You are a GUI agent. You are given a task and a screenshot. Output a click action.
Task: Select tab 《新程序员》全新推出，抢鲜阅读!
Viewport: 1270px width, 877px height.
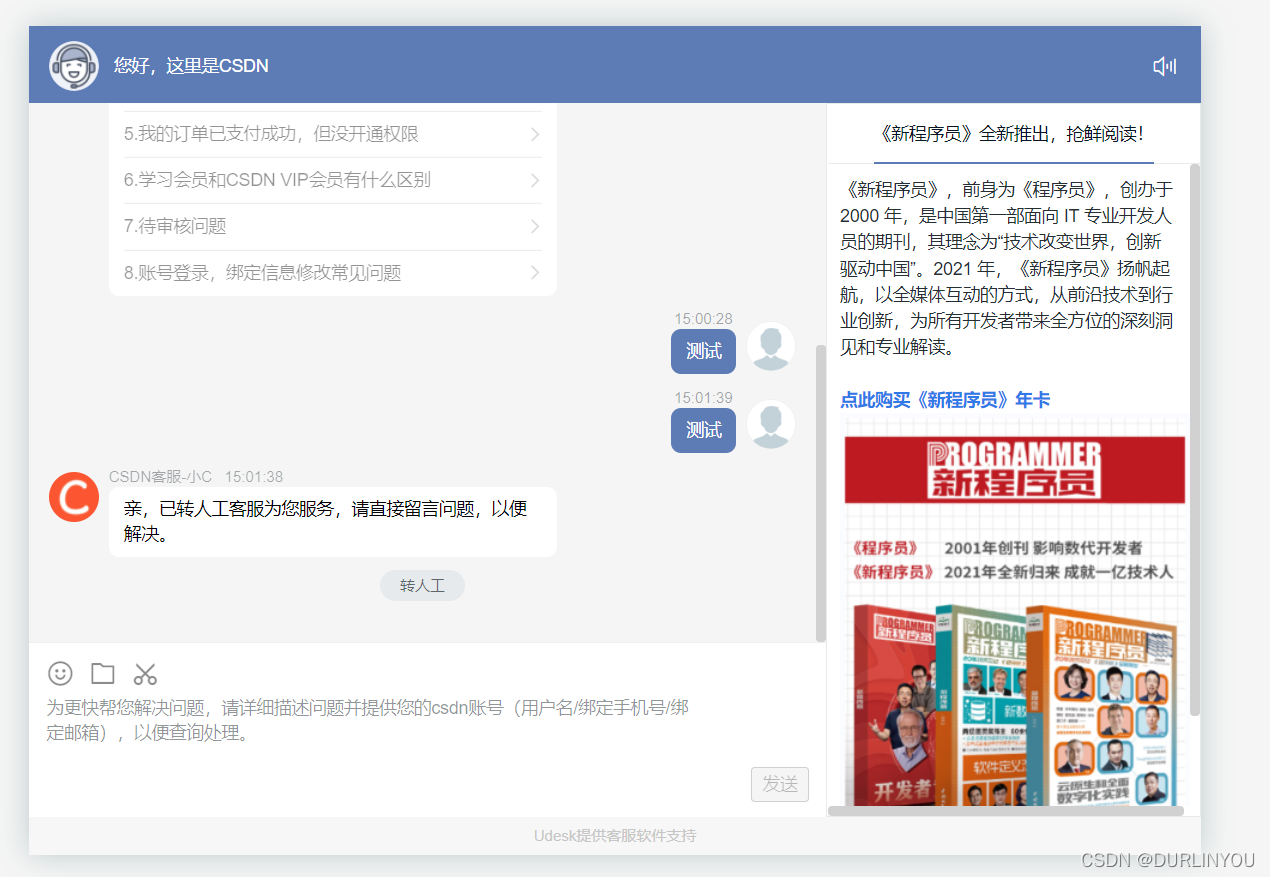[x=1013, y=134]
